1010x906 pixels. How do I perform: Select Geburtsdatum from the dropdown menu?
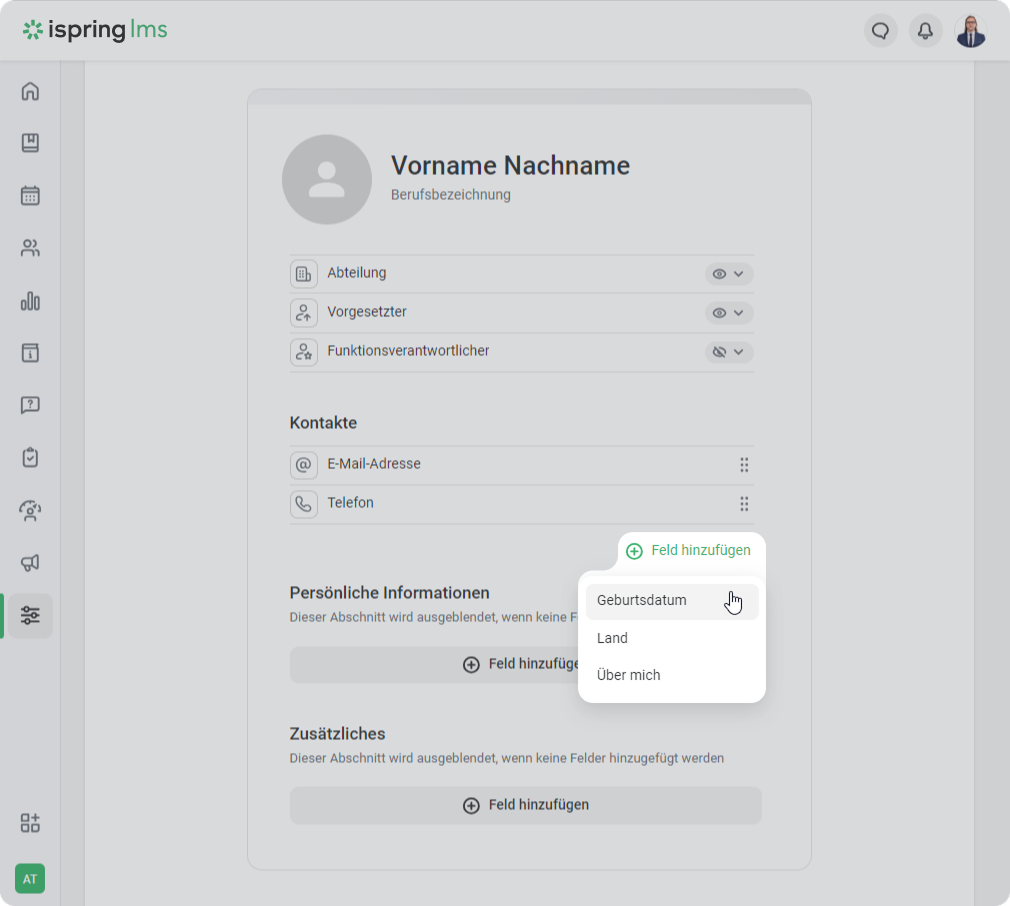[642, 601]
